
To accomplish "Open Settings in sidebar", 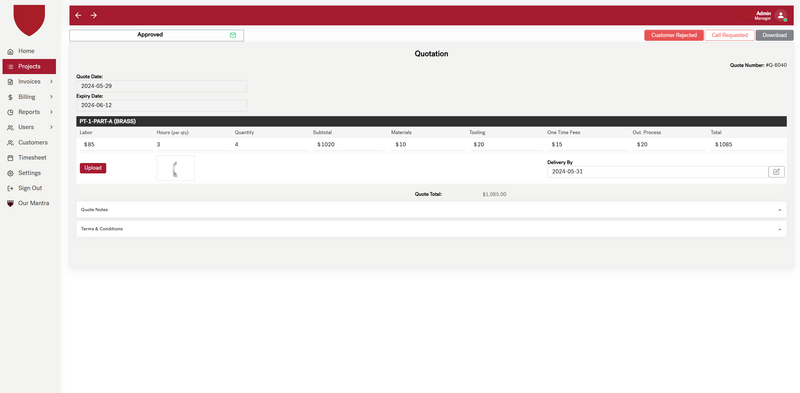I will [29, 173].
